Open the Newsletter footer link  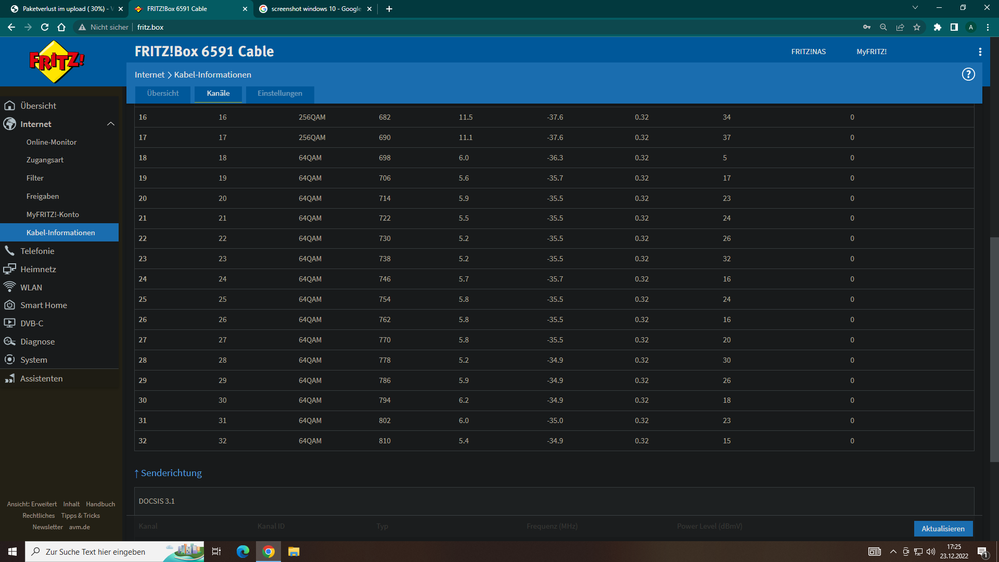47,527
